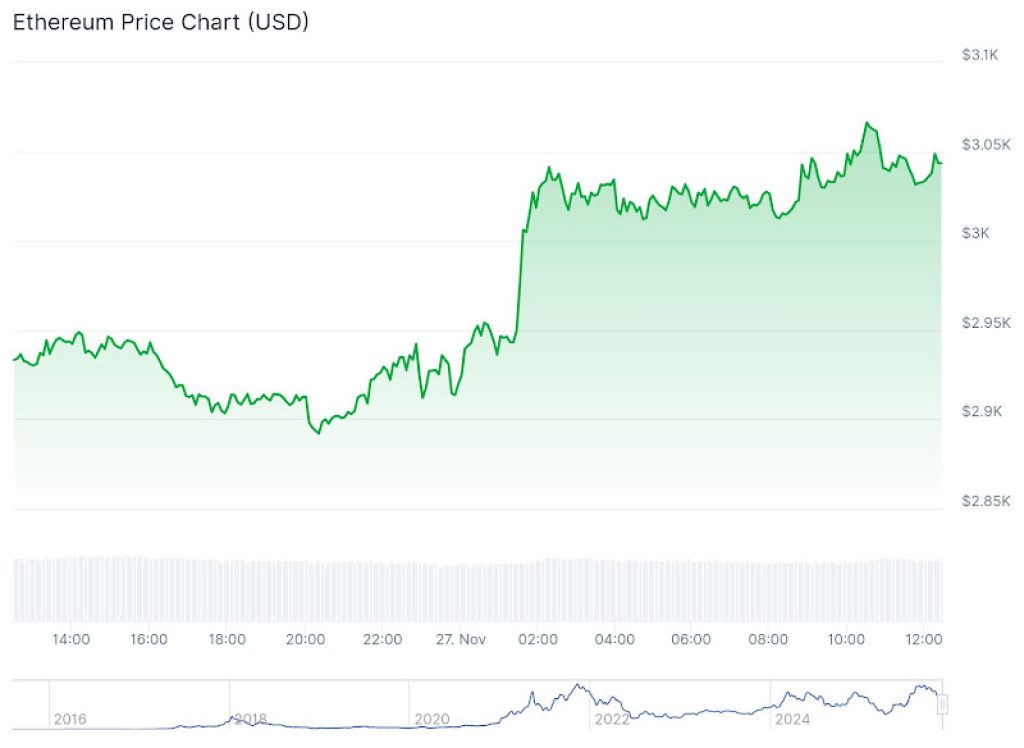Click the 10:00 time axis label
The width and height of the screenshot is (1024, 748).
(847, 640)
